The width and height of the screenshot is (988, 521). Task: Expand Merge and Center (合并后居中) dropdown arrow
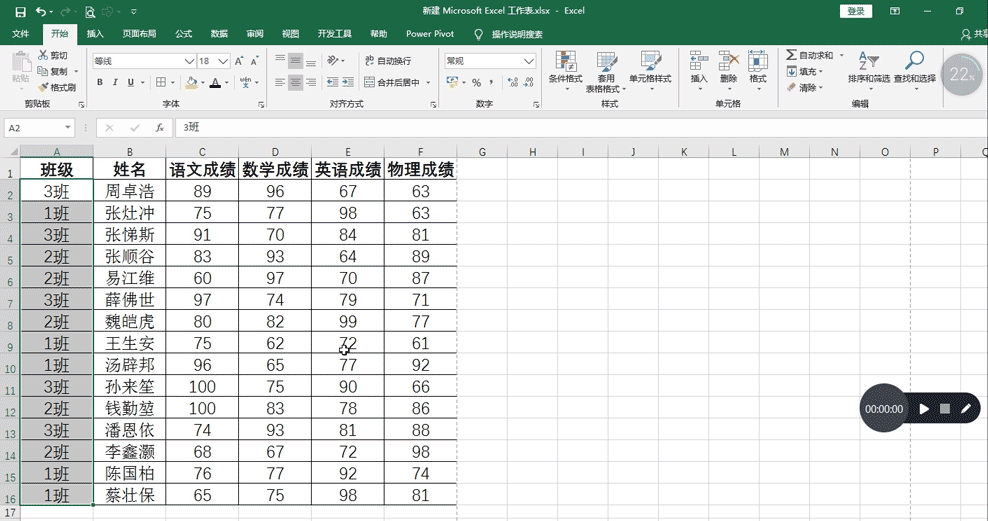click(x=428, y=83)
